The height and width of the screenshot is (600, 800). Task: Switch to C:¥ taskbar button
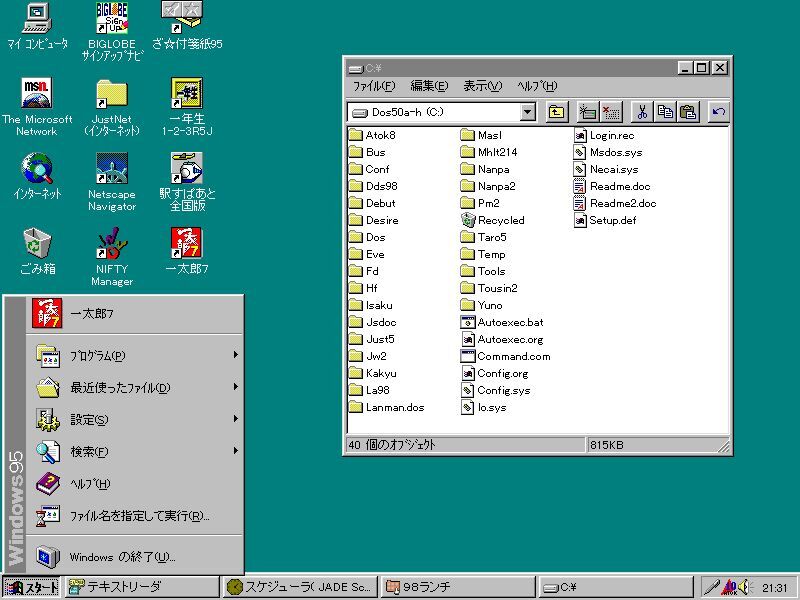coord(616,587)
